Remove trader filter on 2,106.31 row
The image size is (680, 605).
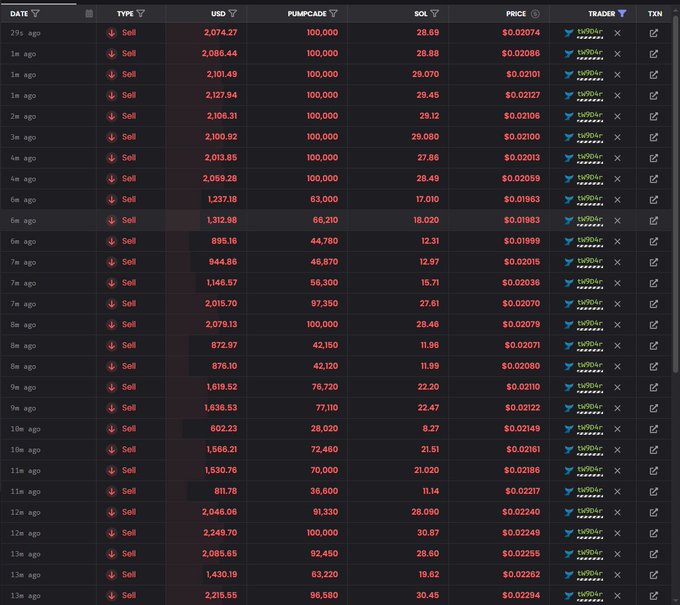tap(618, 116)
